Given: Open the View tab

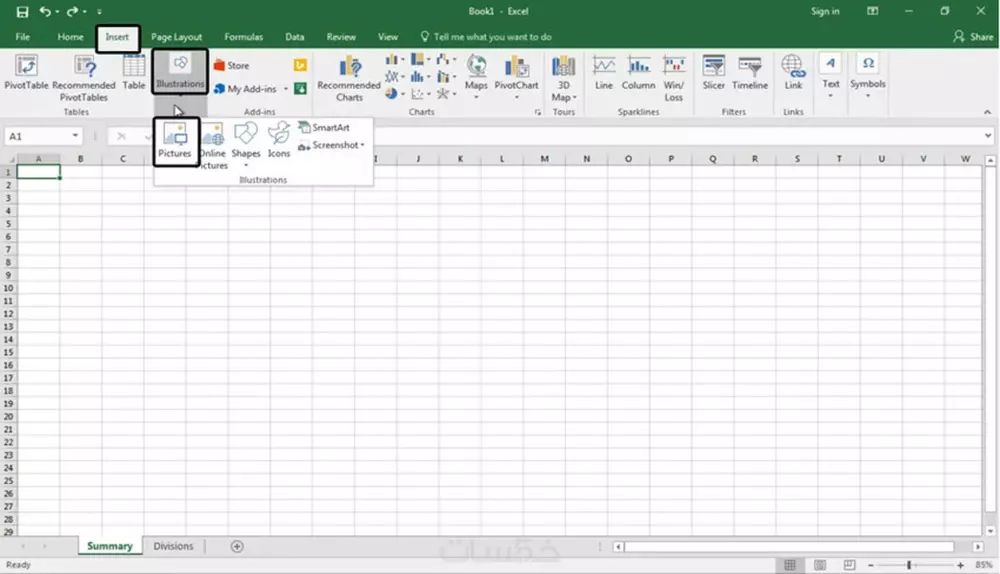Looking at the screenshot, I should [x=388, y=37].
